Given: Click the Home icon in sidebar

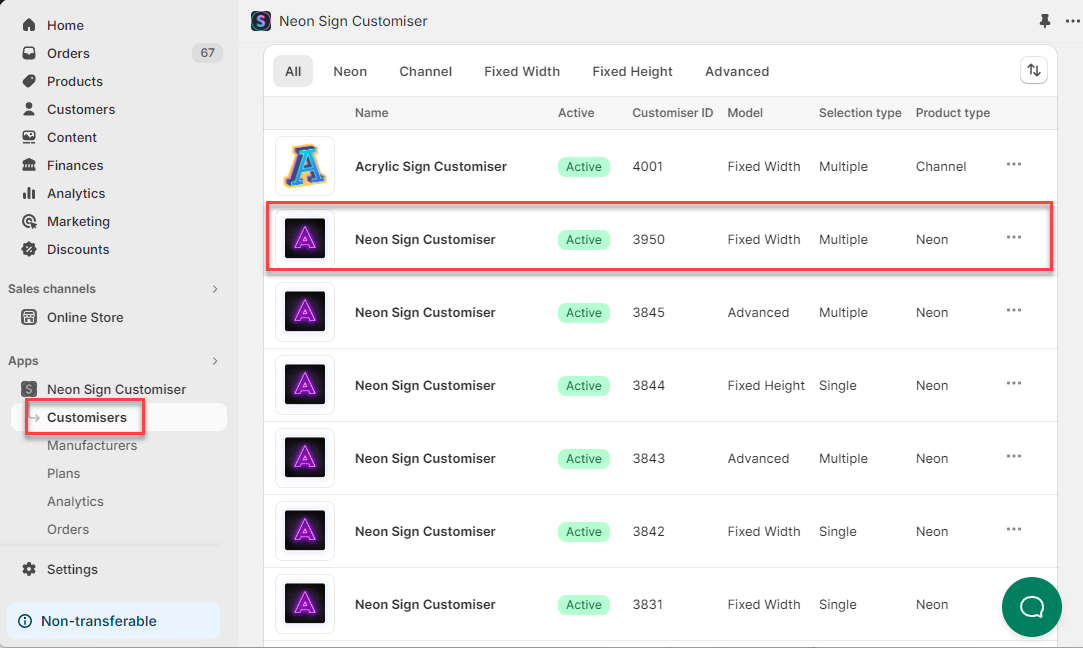Looking at the screenshot, I should [x=29, y=25].
